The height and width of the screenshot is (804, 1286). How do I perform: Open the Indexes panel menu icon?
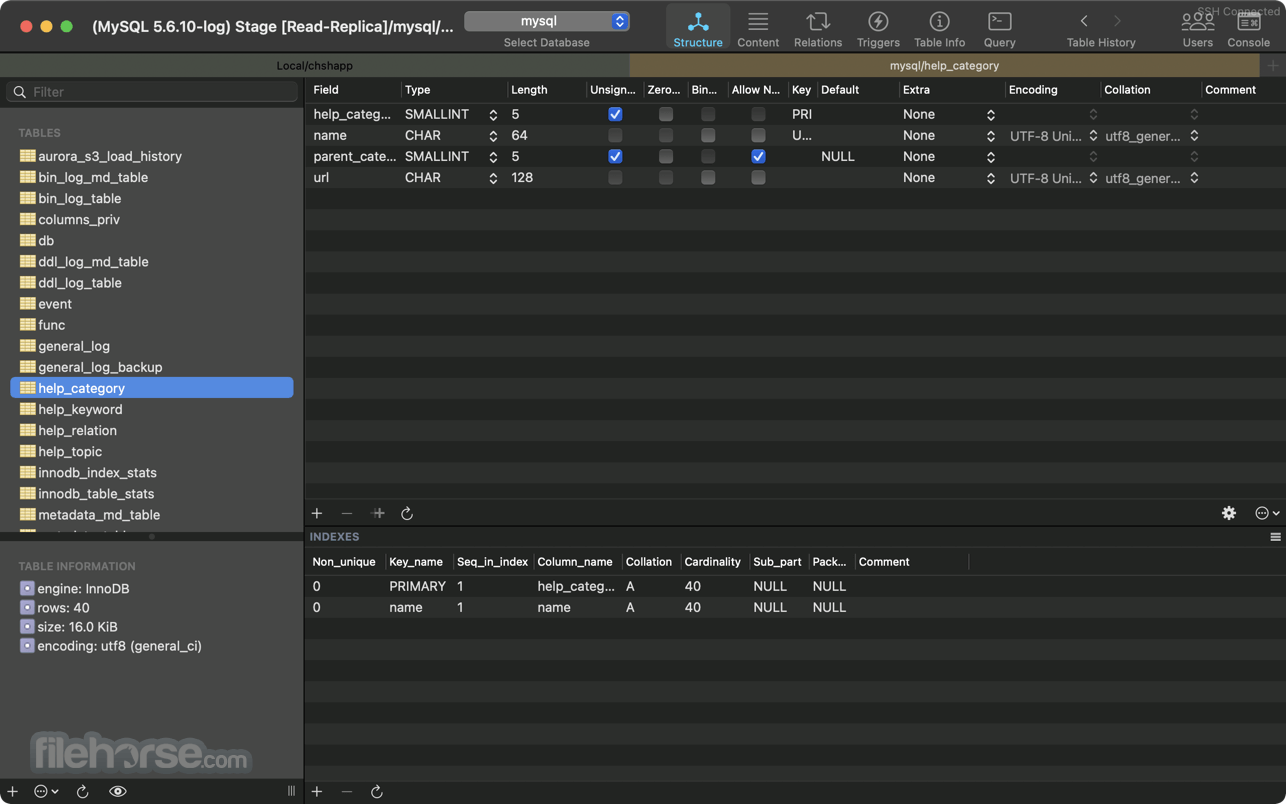coord(1275,537)
